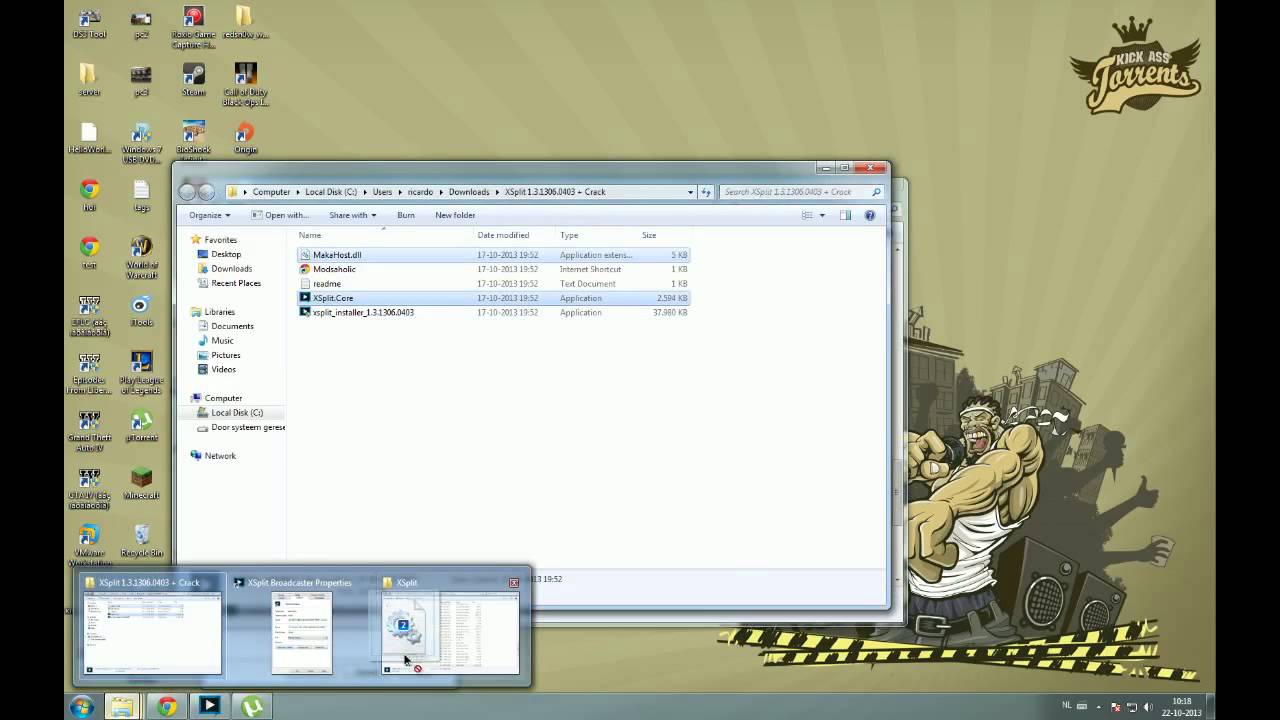
Task: Switch to XSplit 1.3.1306.0403 + Crack thumbnail
Action: tap(153, 626)
